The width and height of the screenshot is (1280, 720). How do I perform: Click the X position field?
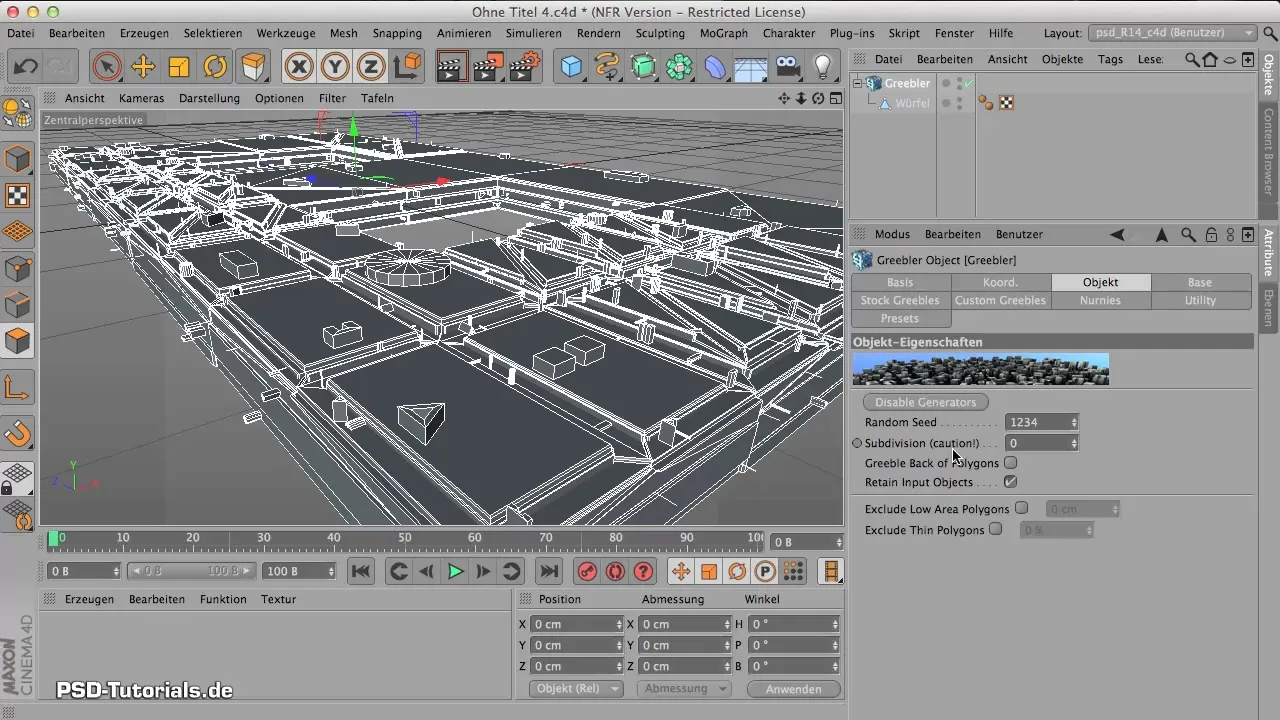pyautogui.click(x=572, y=624)
